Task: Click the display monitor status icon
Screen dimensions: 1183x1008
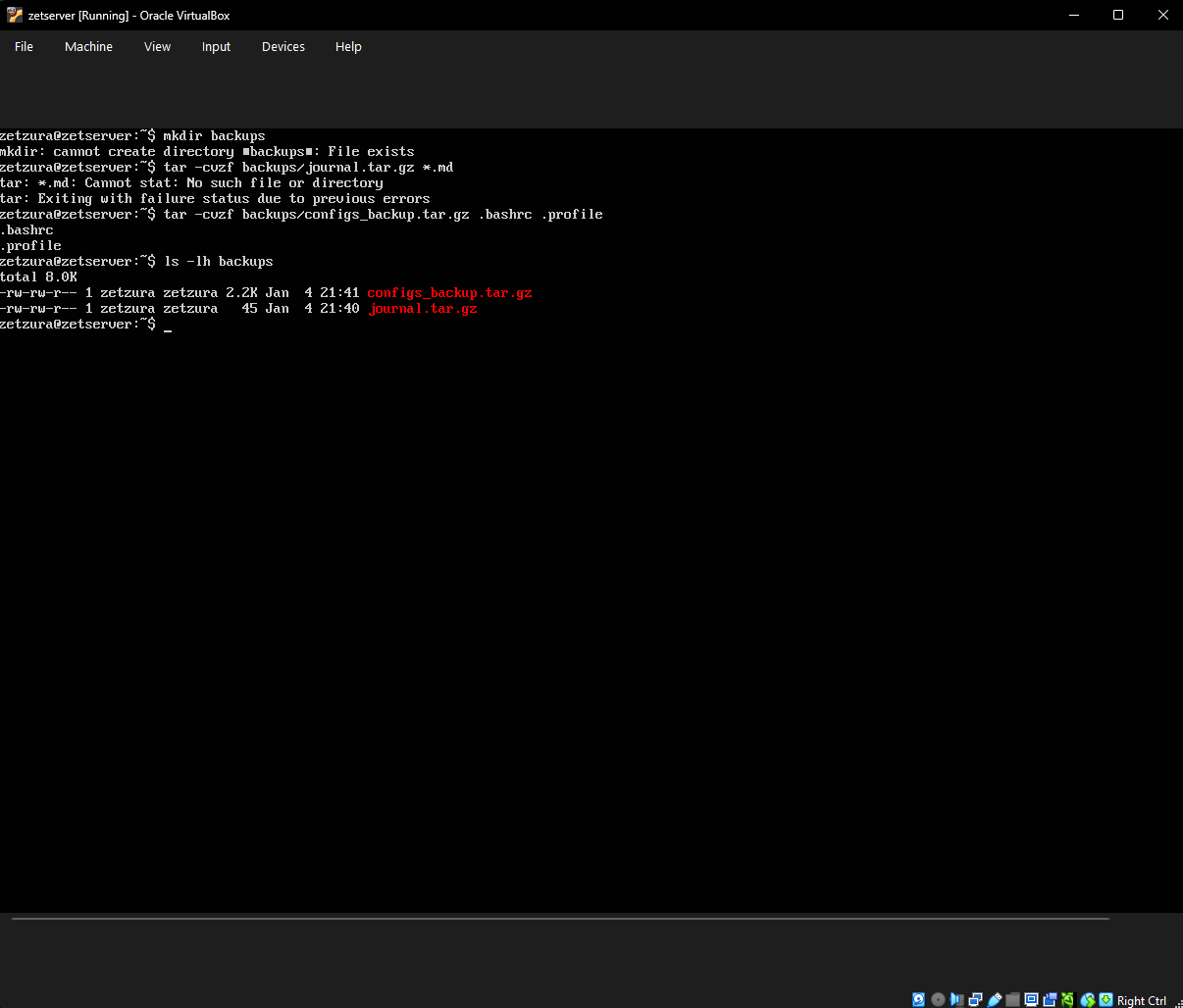Action: (x=1032, y=1000)
